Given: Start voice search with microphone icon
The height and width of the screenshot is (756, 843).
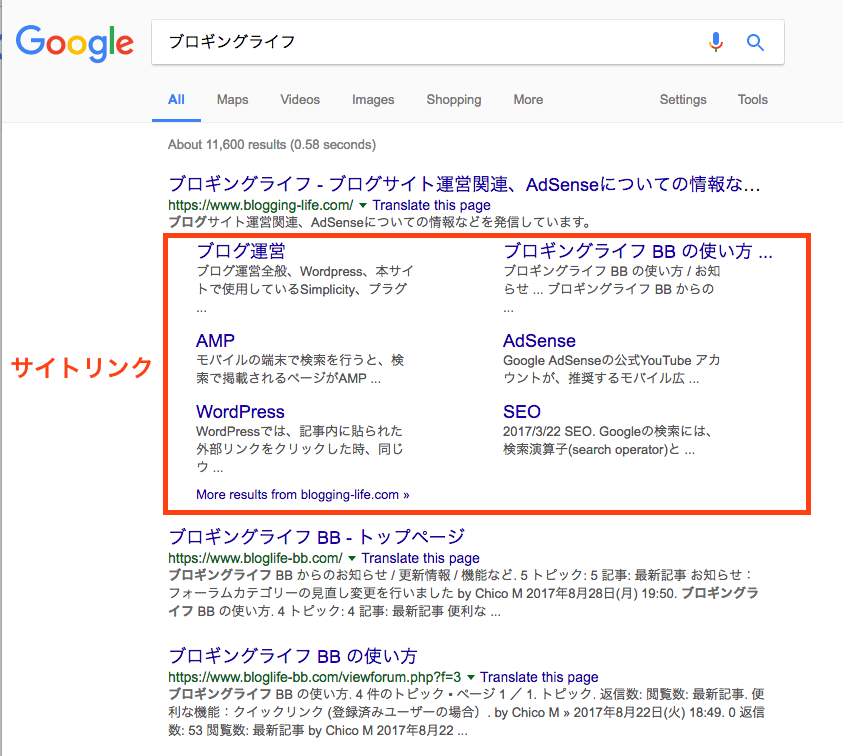Looking at the screenshot, I should tap(716, 42).
